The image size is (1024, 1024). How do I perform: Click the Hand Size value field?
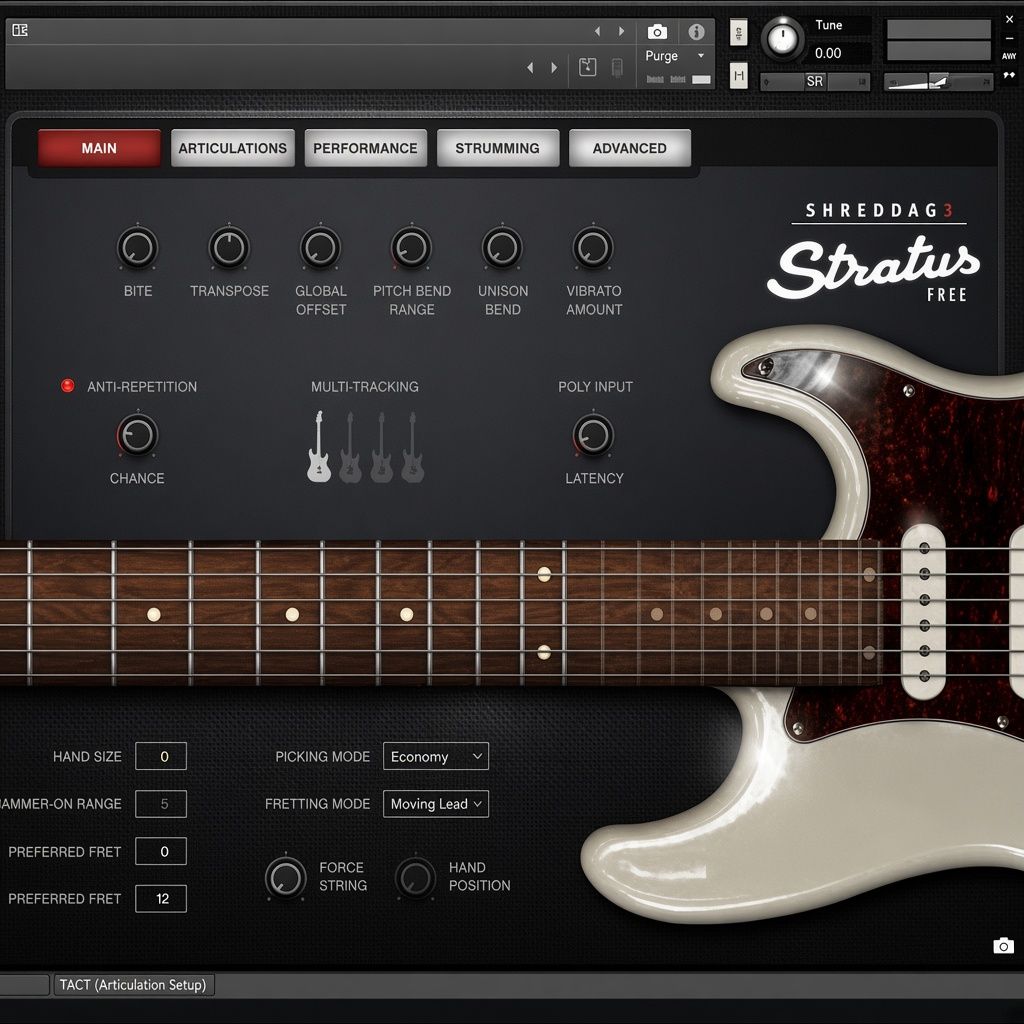click(x=161, y=756)
